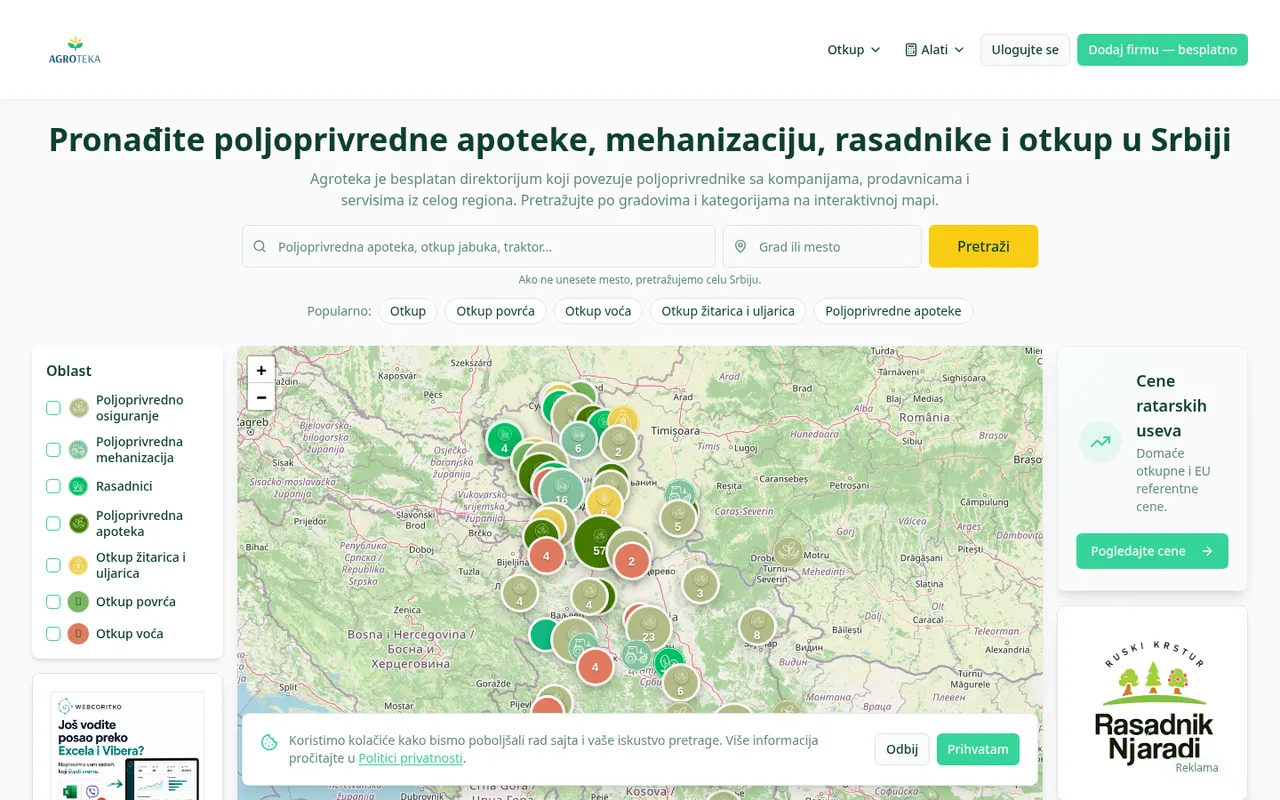This screenshot has width=1280, height=800.
Task: Open the Webcoritko Excel and Viber ad
Action: click(x=128, y=745)
